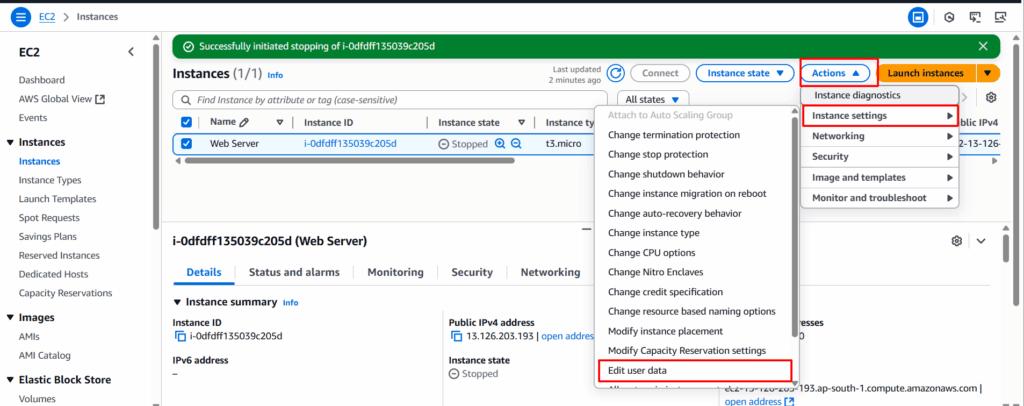Open the hamburger navigation menu icon

pyautogui.click(x=20, y=17)
